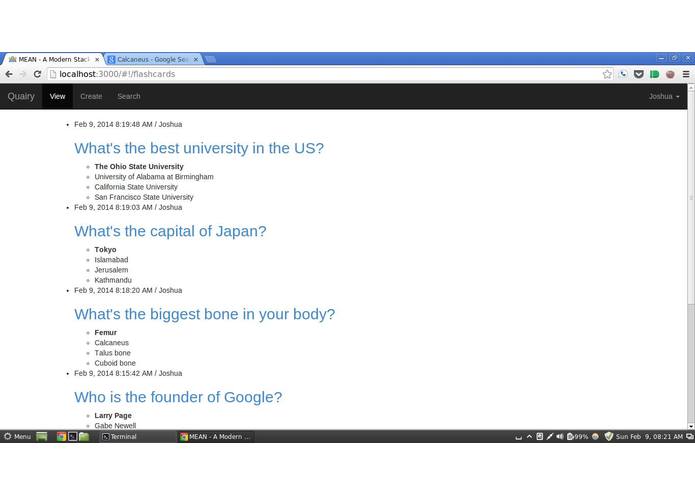695x494 pixels.
Task: Click the removable drive tray icon
Action: pyautogui.click(x=518, y=437)
